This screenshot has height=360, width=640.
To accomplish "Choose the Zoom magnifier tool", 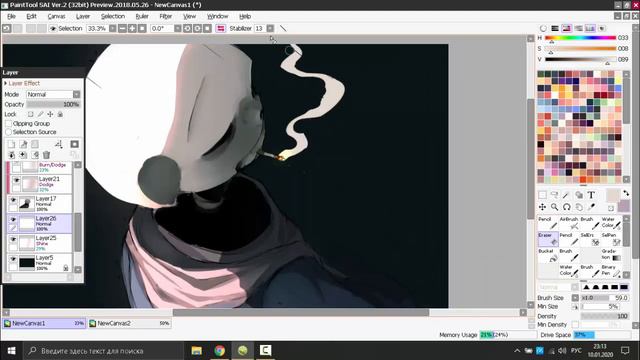I will 554,207.
